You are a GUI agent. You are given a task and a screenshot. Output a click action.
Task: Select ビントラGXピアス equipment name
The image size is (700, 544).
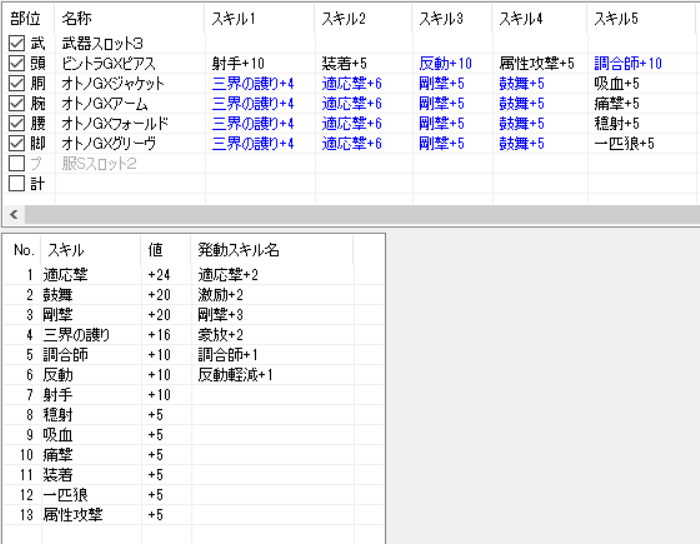[108, 64]
